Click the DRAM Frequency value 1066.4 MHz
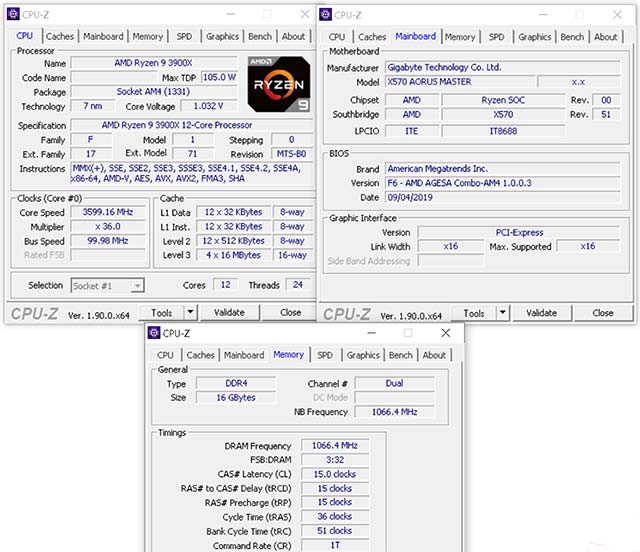This screenshot has height=552, width=640. click(335, 445)
